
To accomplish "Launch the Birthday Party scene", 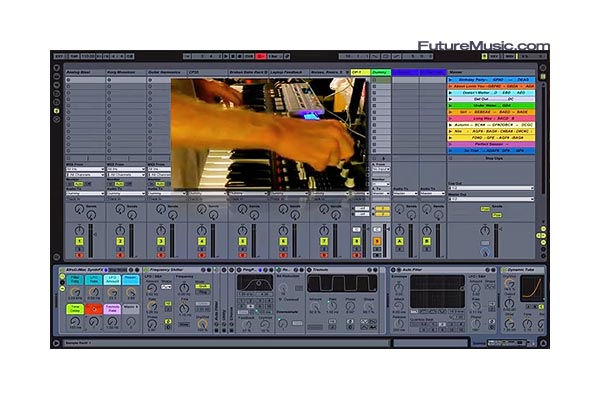I will coord(491,80).
